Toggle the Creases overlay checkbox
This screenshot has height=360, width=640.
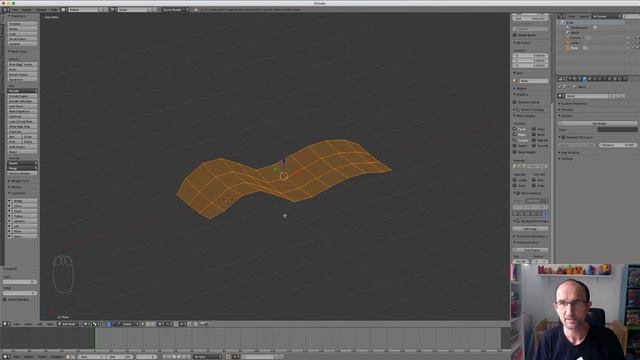tap(515, 140)
